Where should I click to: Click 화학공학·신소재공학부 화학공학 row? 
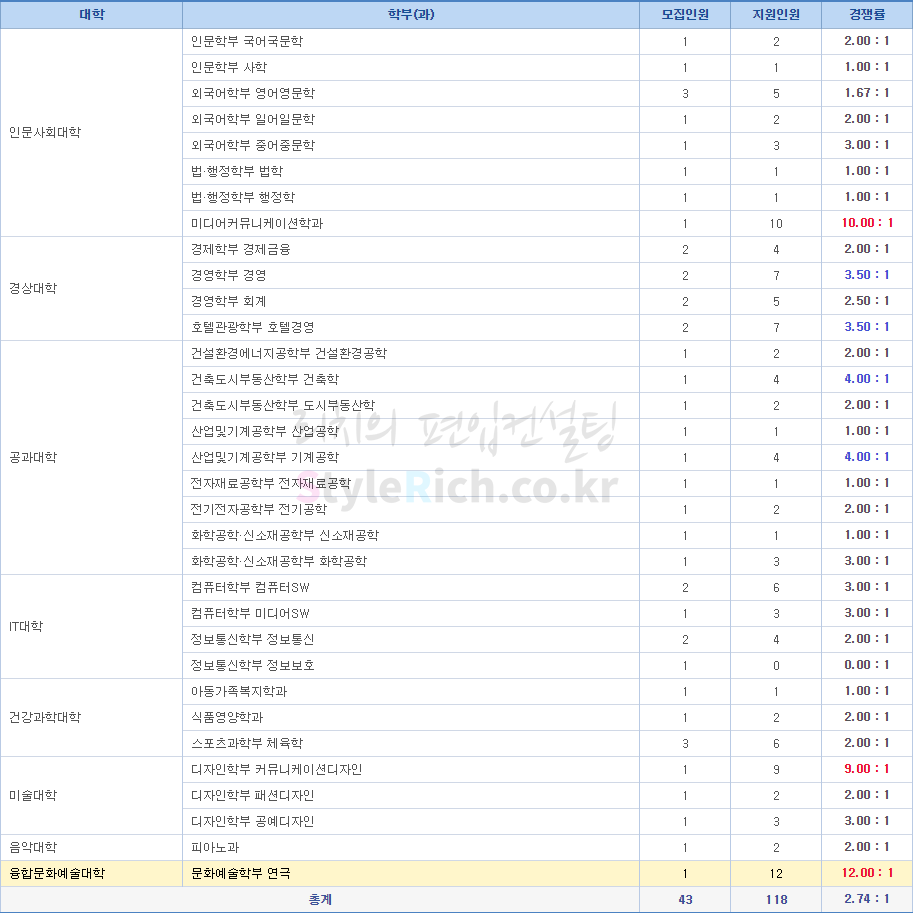pyautogui.click(x=547, y=561)
